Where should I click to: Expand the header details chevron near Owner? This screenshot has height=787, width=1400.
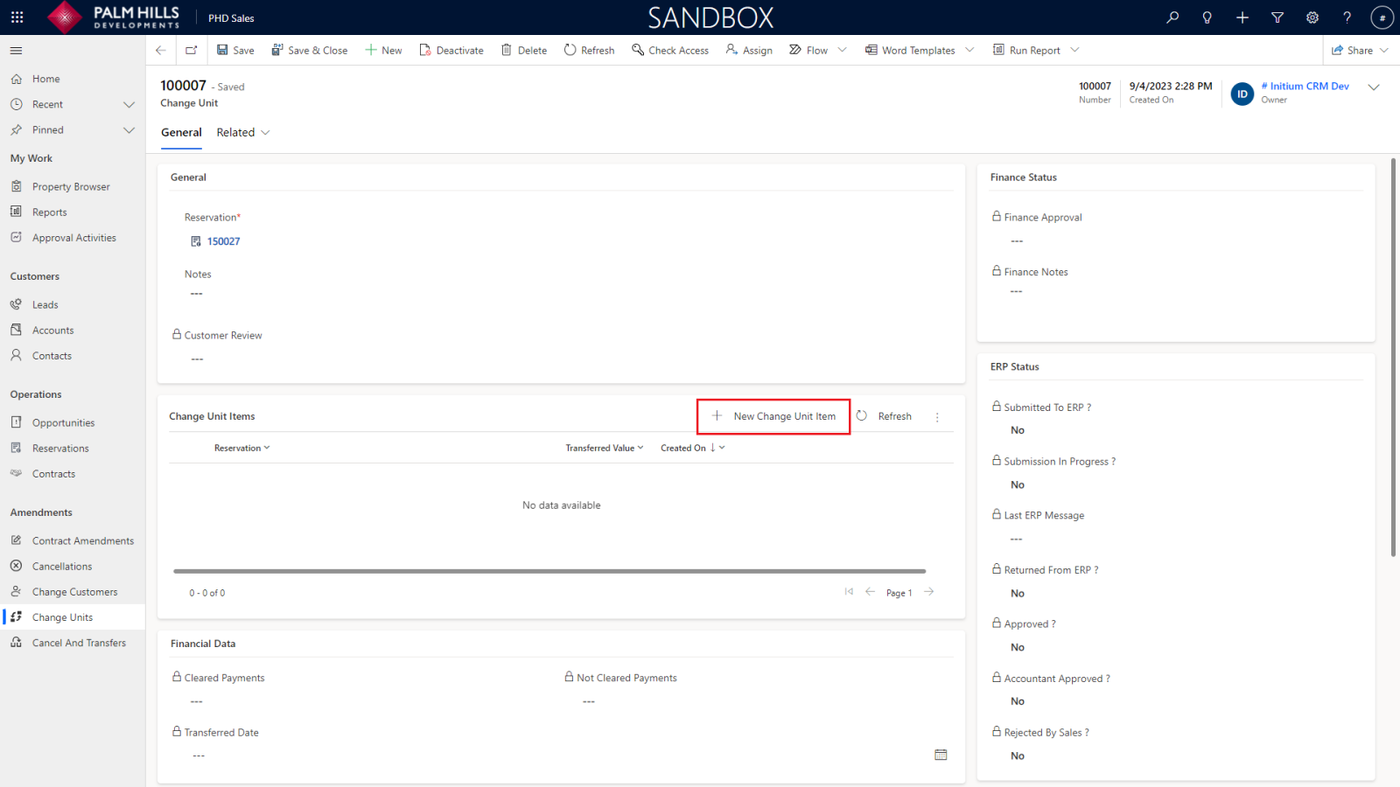pyautogui.click(x=1374, y=87)
